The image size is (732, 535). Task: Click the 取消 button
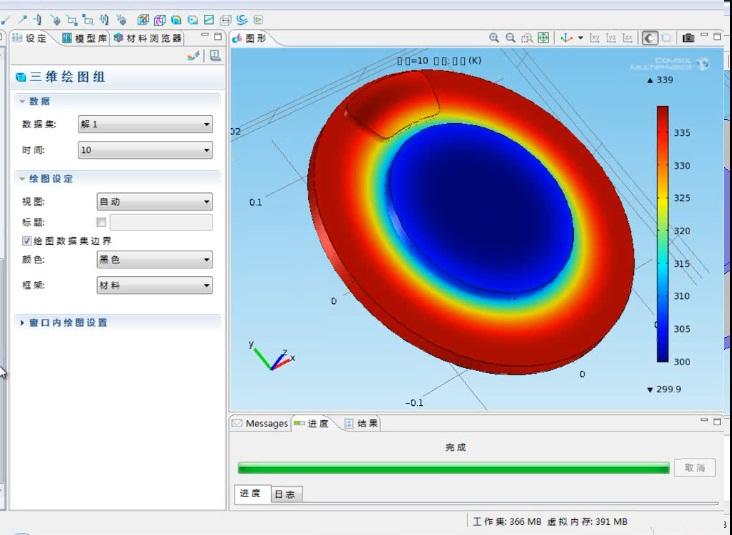coord(695,468)
